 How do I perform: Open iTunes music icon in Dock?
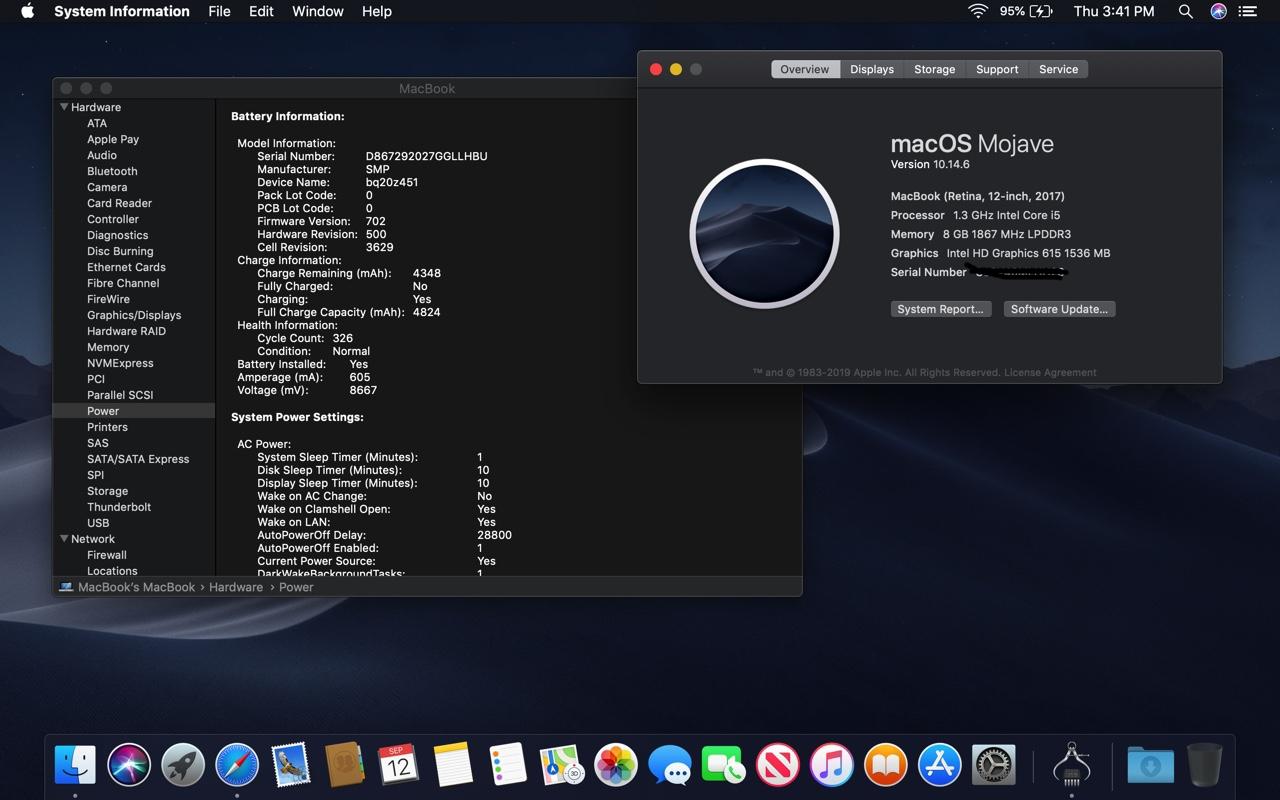click(x=831, y=766)
